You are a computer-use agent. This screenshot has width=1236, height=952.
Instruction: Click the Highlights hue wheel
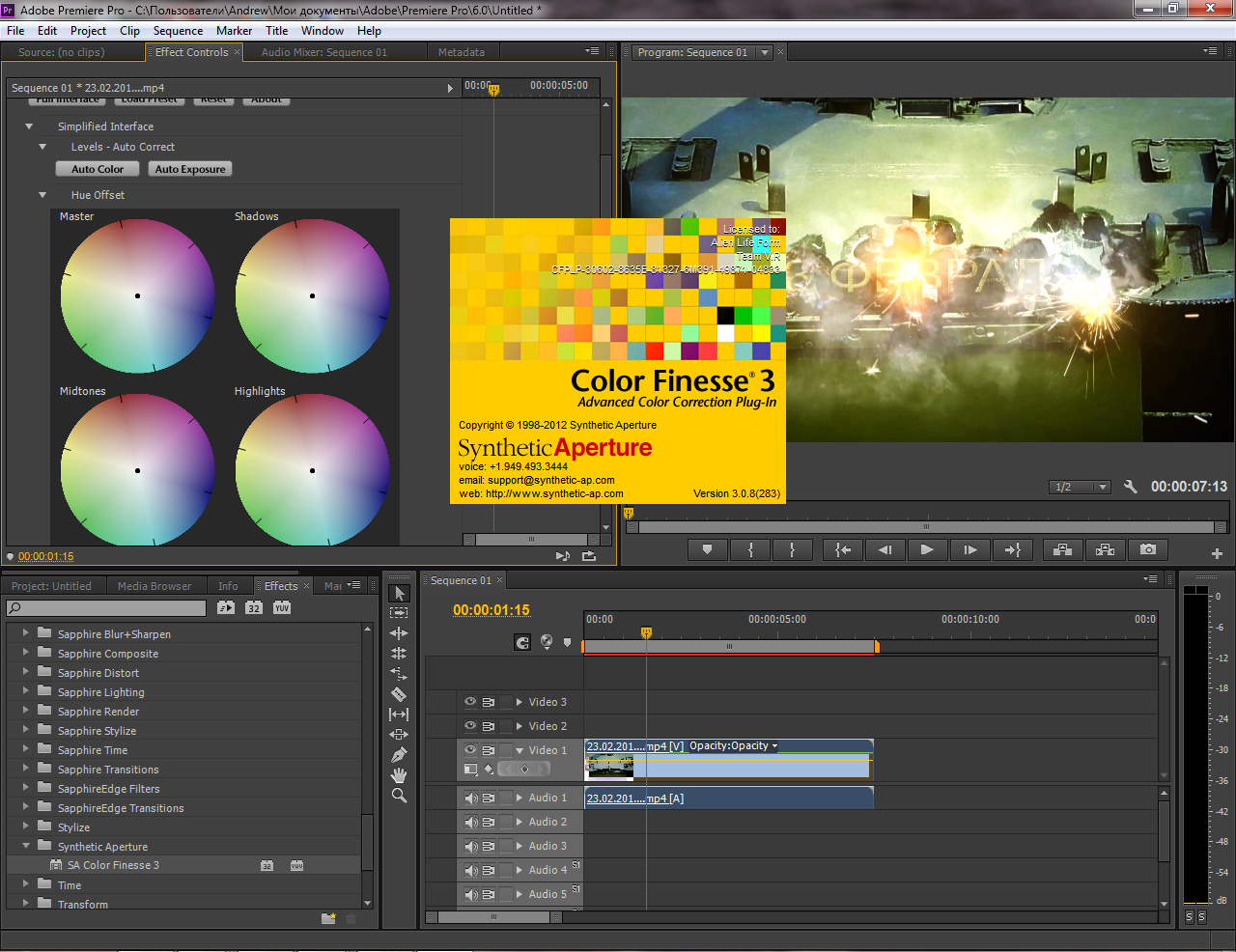pyautogui.click(x=313, y=470)
